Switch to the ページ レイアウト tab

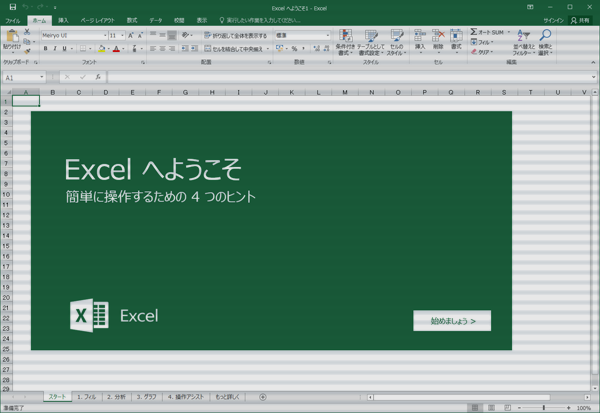[98, 20]
